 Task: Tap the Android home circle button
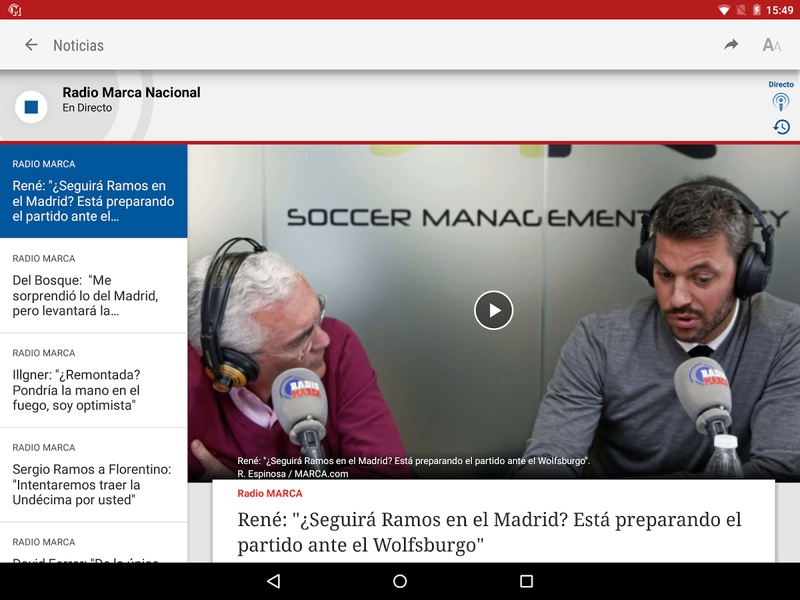[x=400, y=581]
